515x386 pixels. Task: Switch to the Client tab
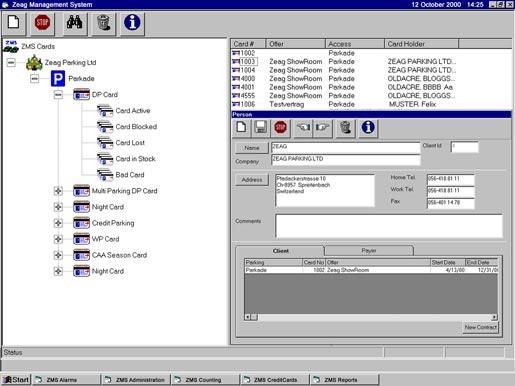280,251
